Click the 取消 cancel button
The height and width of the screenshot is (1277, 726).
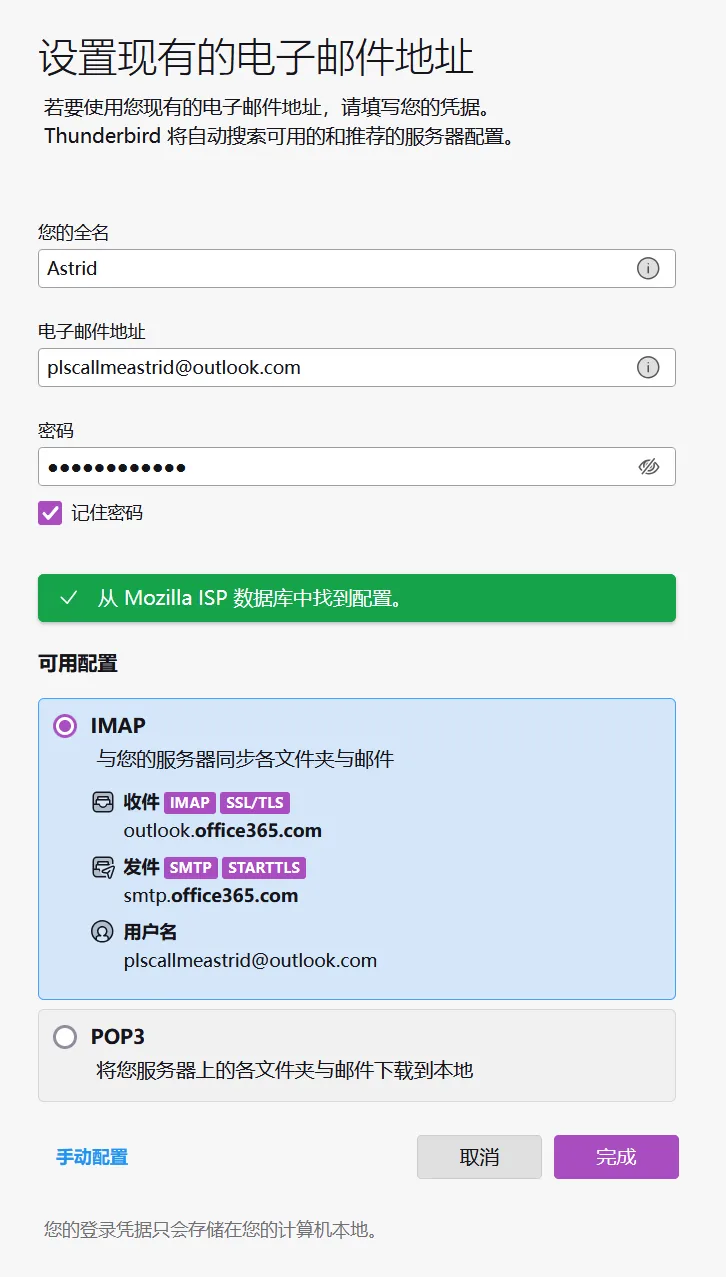(x=479, y=1157)
